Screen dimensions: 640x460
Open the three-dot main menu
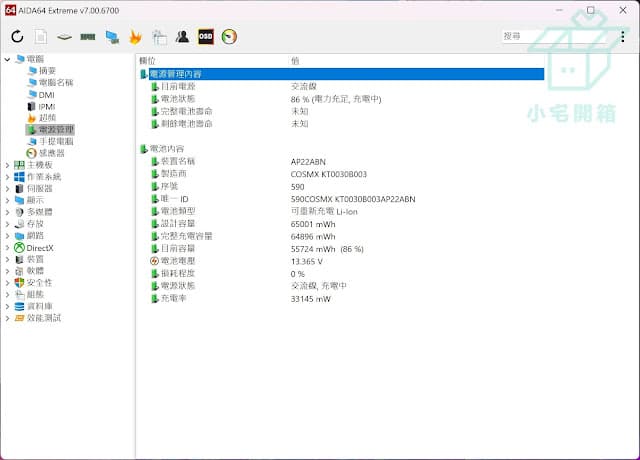[622, 37]
